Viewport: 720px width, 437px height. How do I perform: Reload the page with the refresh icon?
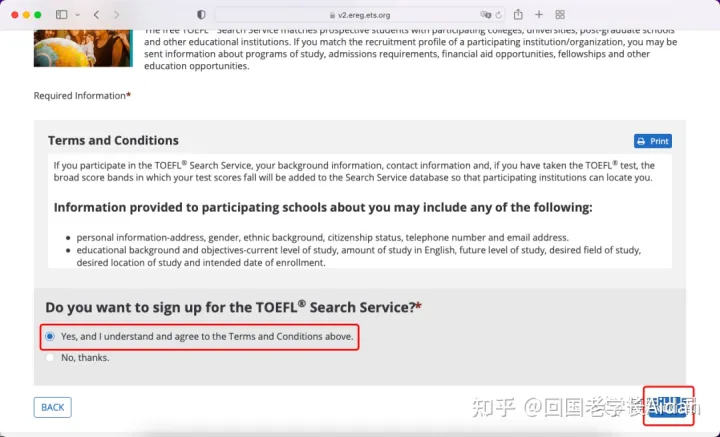coord(498,15)
